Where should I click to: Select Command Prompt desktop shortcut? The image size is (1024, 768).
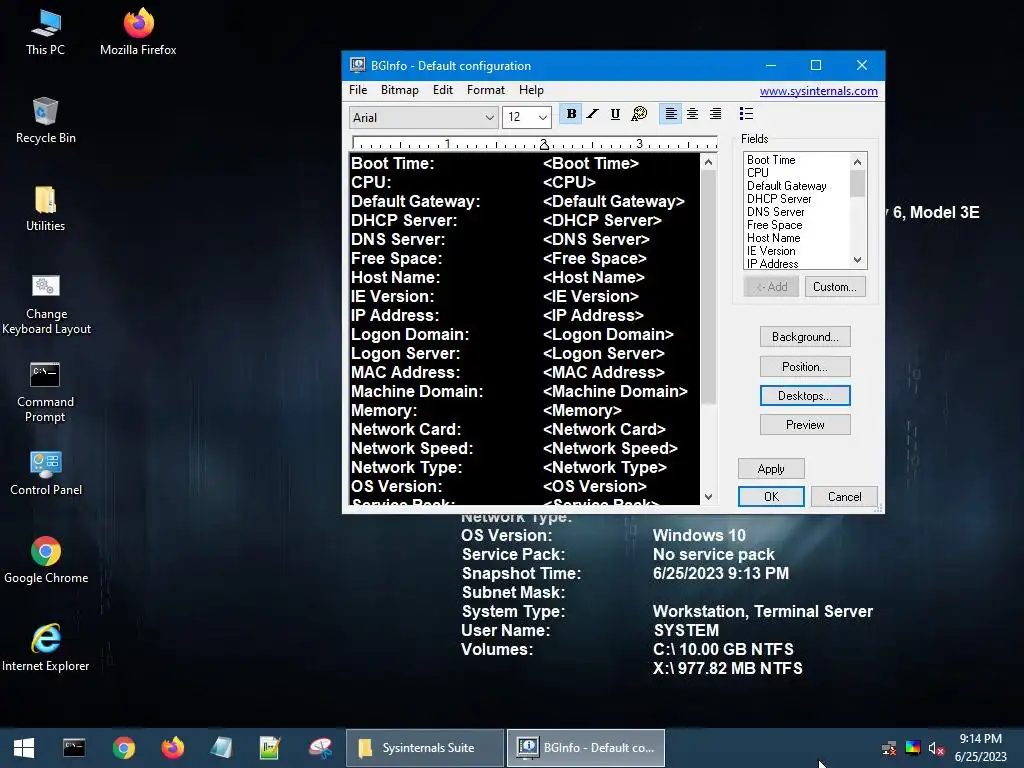(45, 392)
